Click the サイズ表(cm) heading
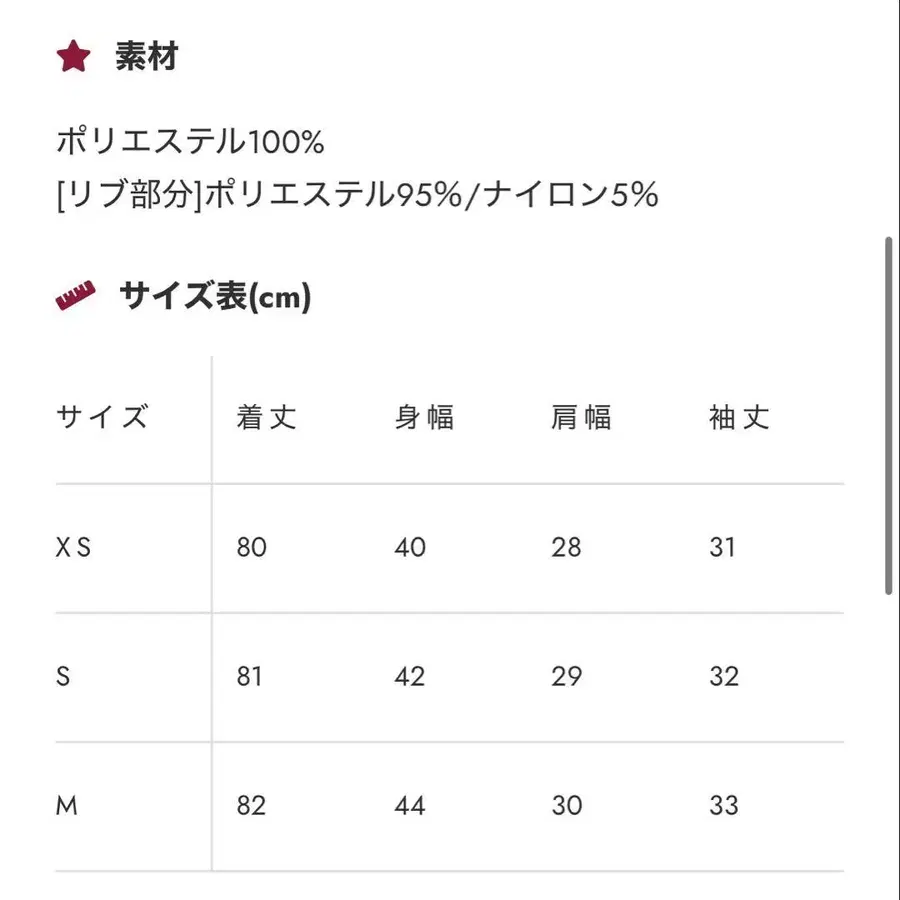This screenshot has width=900, height=900. point(215,296)
